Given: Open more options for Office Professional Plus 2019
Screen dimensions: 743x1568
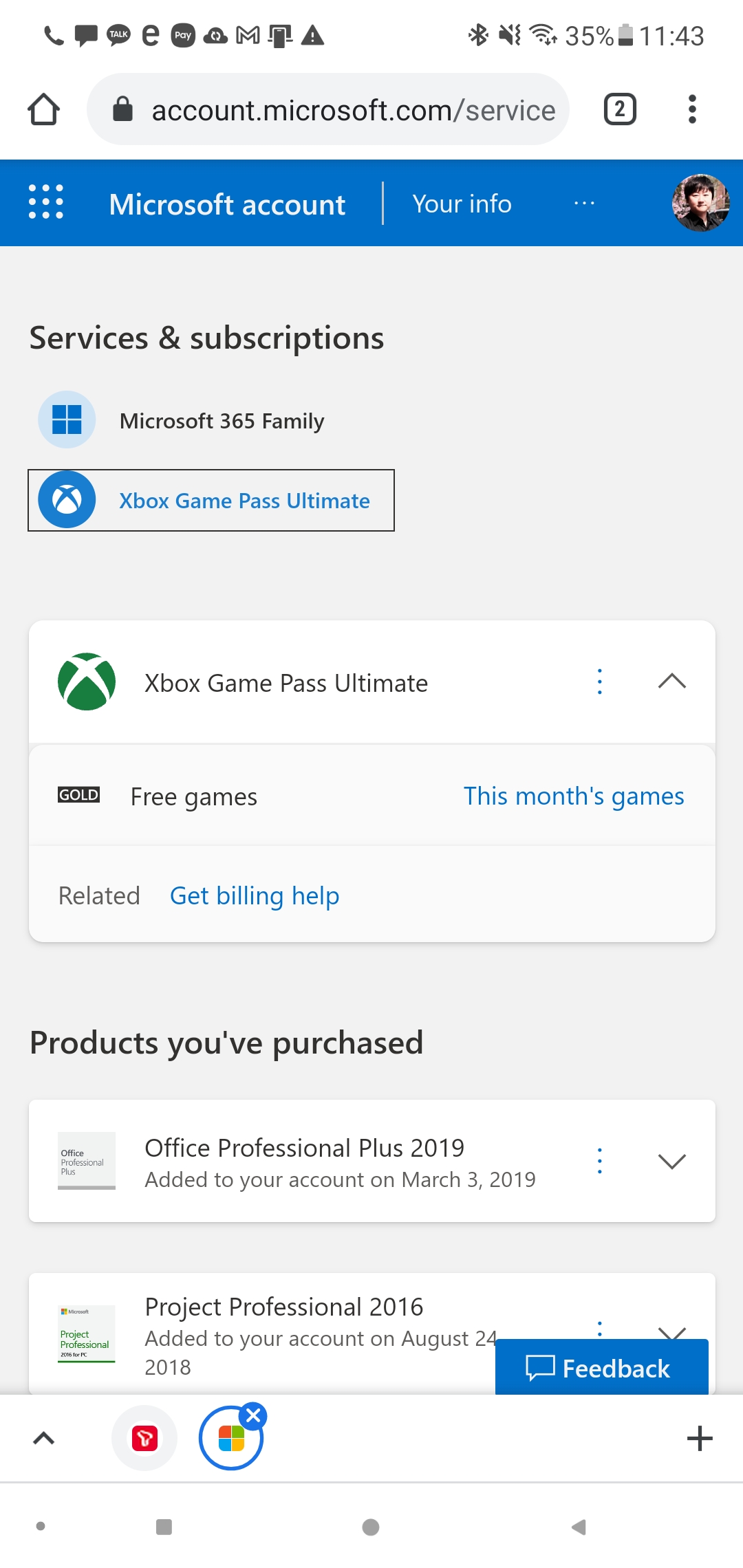Looking at the screenshot, I should [x=600, y=1161].
